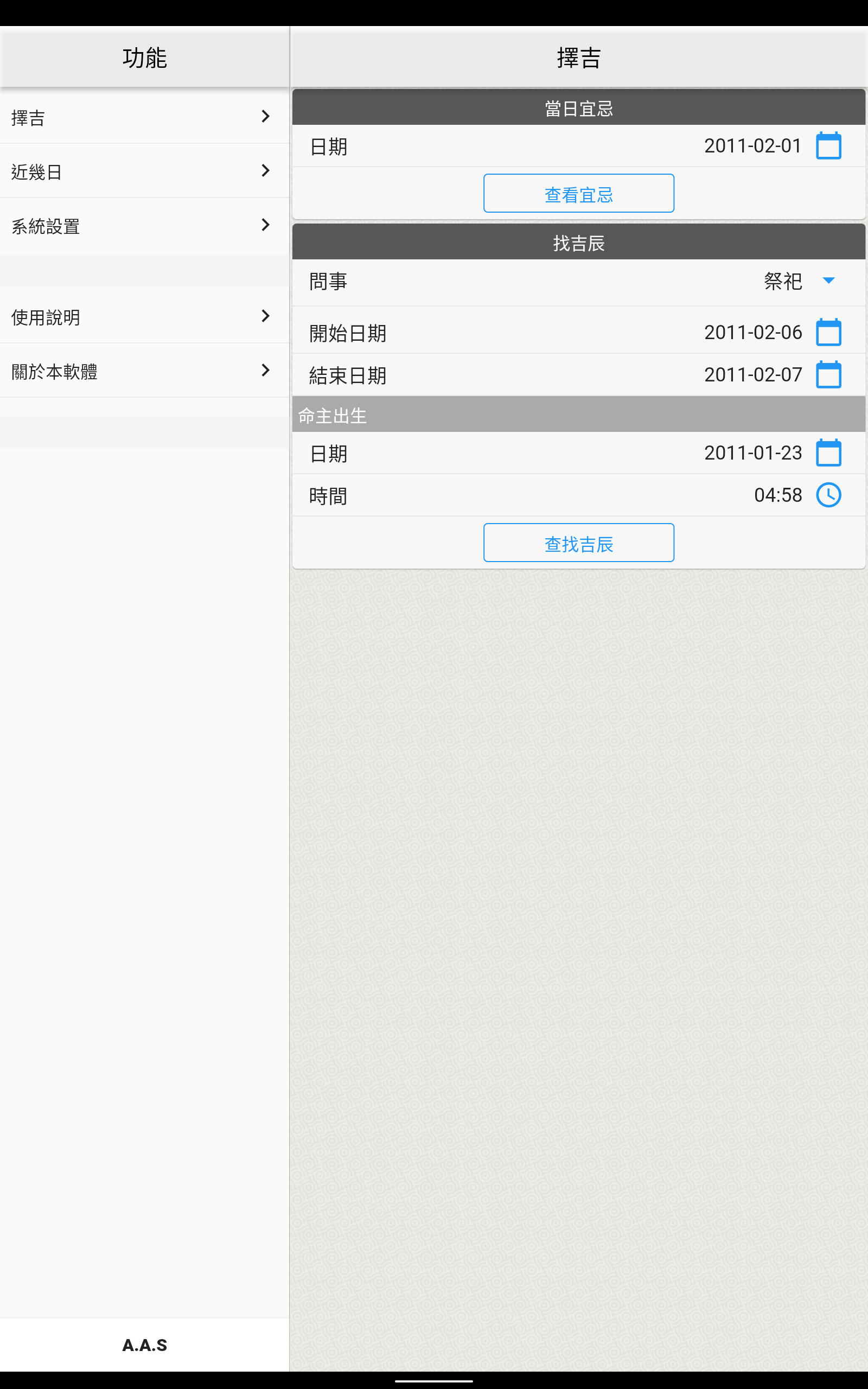Open calendar picker for 開始日期
Viewport: 868px width, 1389px height.
click(x=828, y=332)
